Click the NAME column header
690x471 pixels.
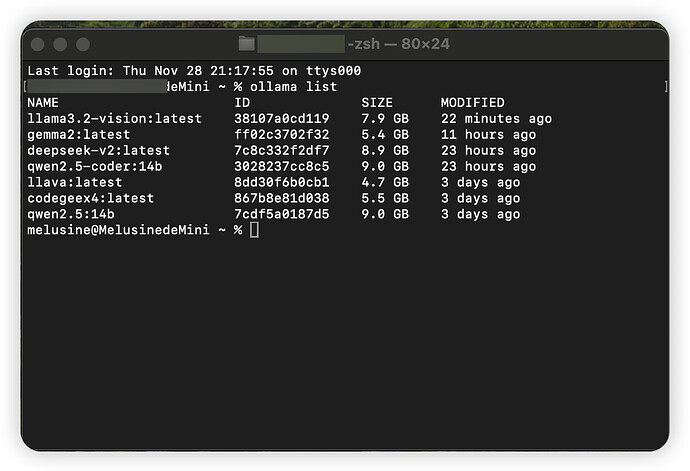[x=43, y=103]
